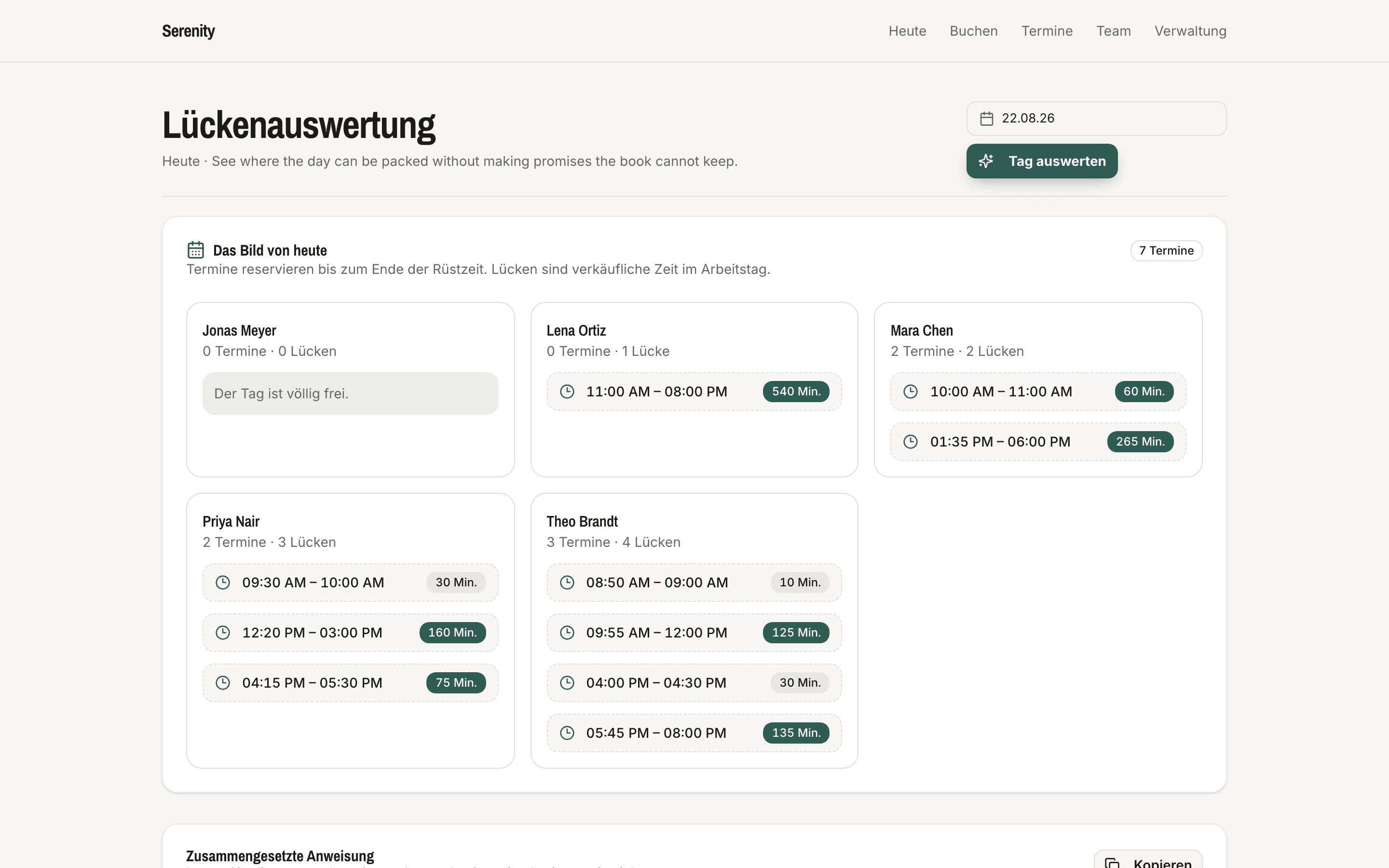Click the clock icon for 12:20 PM – 03:00 PM

pos(223,633)
